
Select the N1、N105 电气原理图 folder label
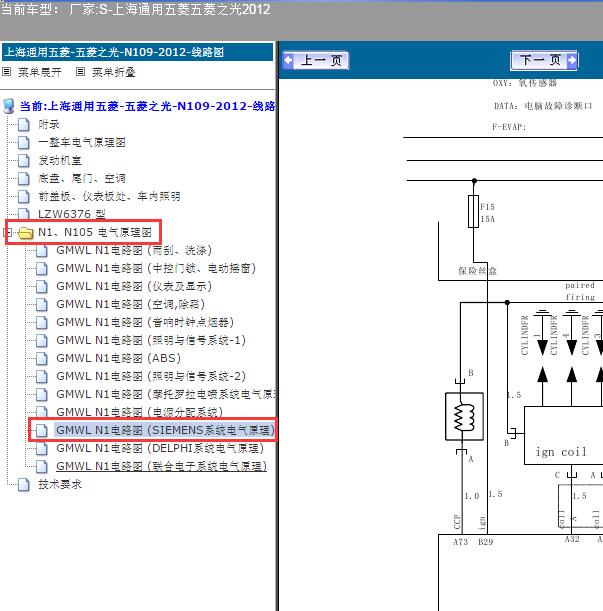click(95, 232)
